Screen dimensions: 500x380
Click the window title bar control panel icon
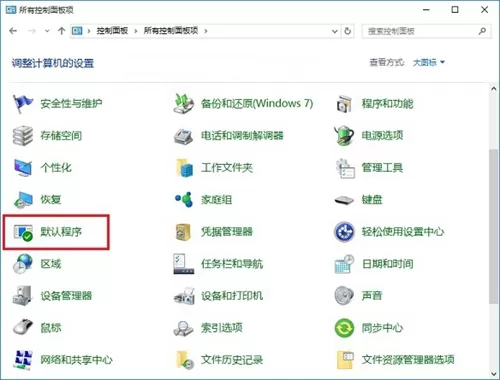point(11,10)
